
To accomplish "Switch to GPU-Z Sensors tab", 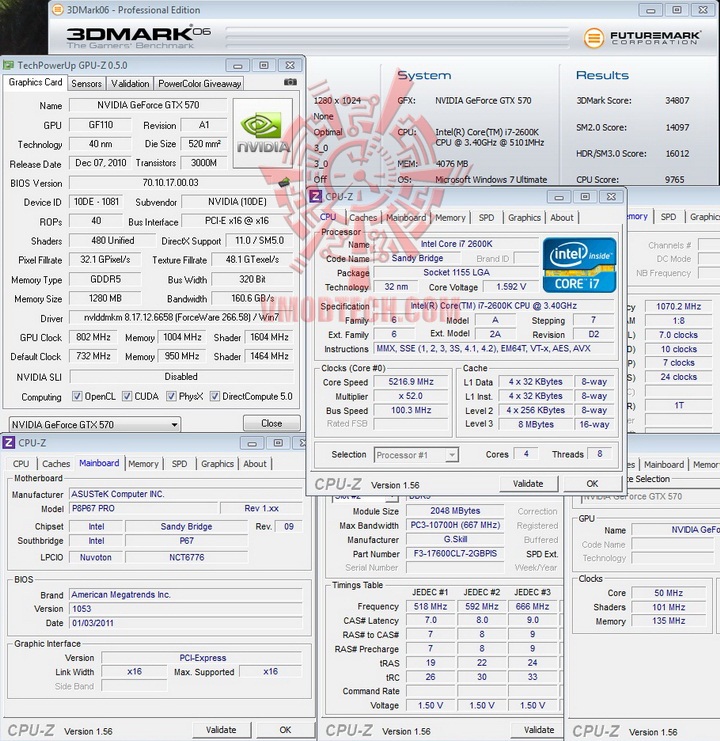I will point(86,84).
